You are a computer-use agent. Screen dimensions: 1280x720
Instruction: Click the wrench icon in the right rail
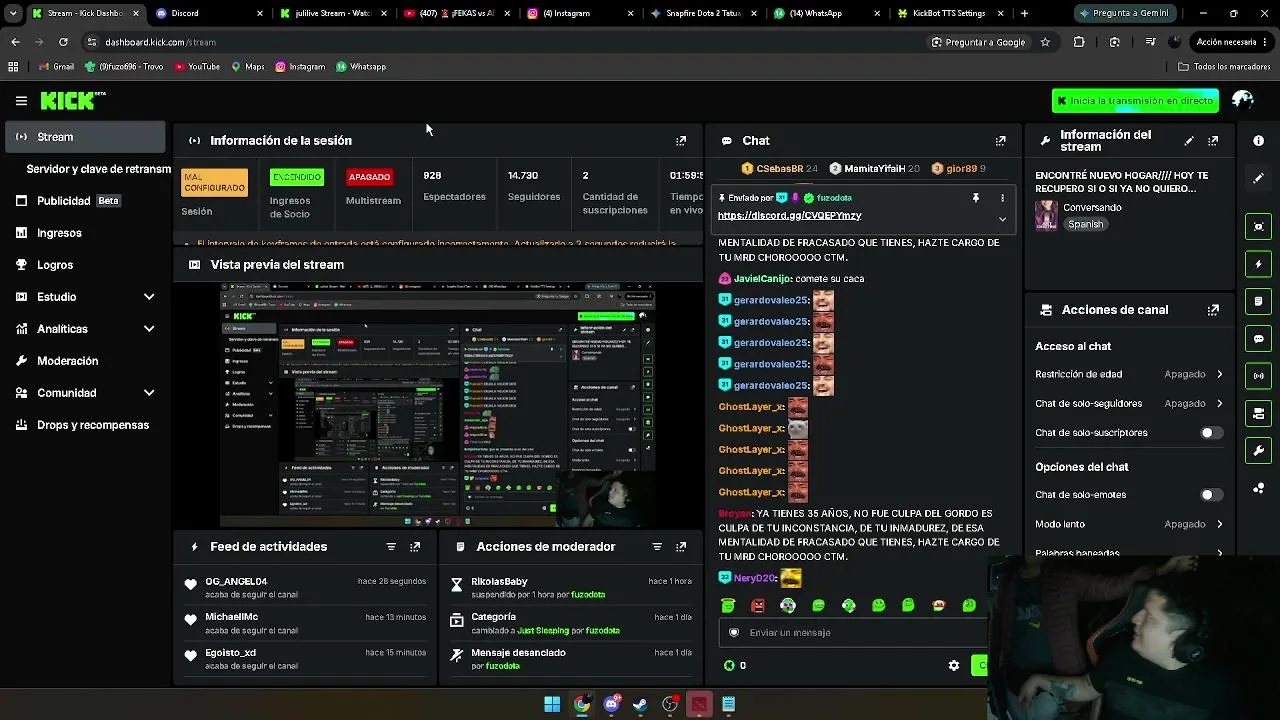[1259, 451]
